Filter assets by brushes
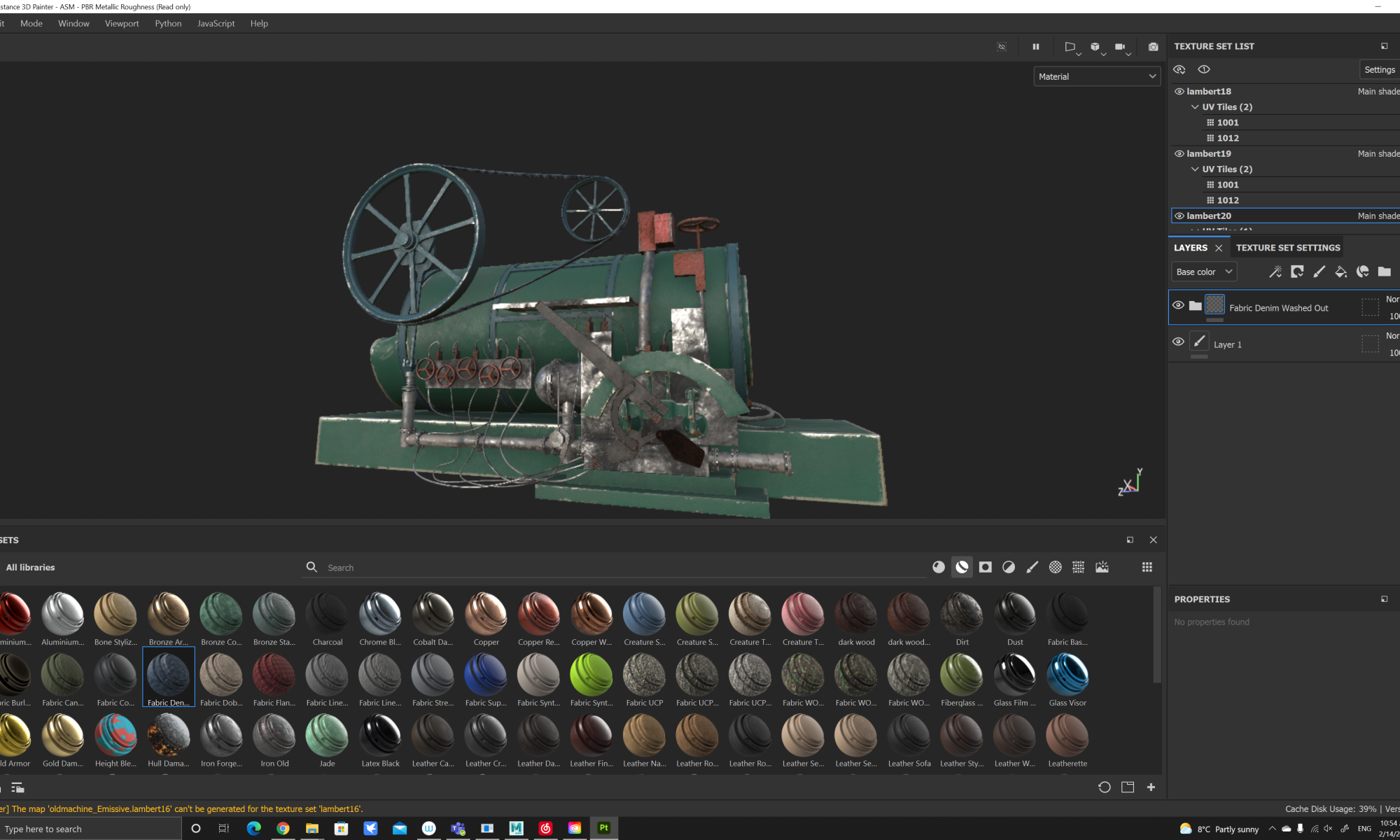Screen dimensions: 1400x840 tap(1032, 567)
